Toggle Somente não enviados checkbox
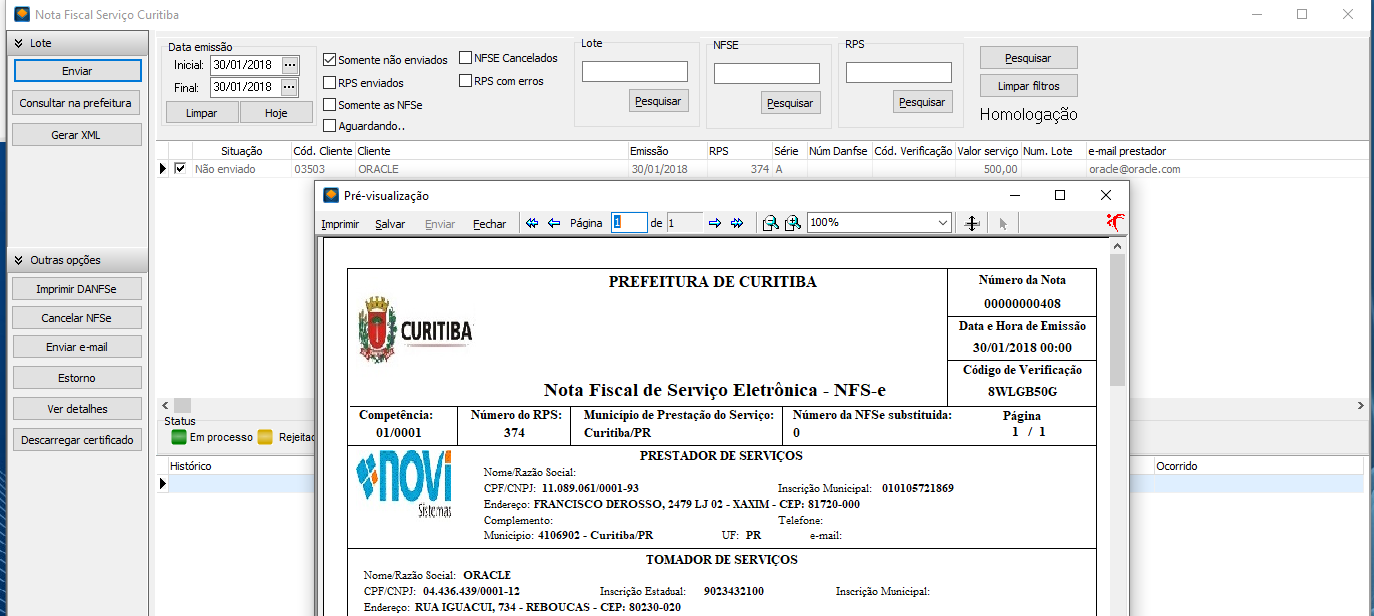The width and height of the screenshot is (1374, 616). tap(330, 60)
